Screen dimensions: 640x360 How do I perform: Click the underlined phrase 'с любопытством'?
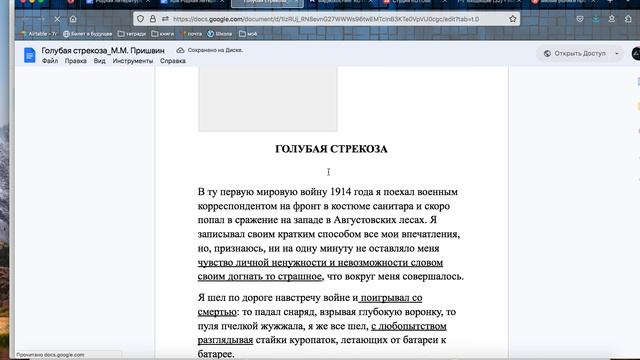pyautogui.click(x=409, y=326)
